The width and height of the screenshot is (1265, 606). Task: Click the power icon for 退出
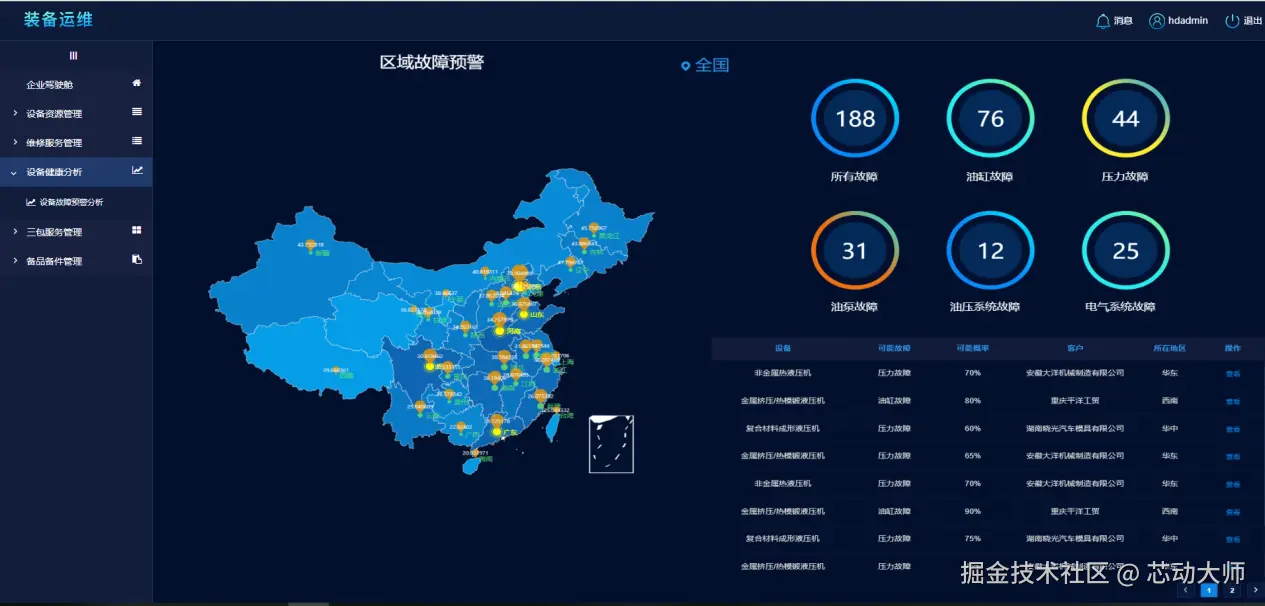[x=1232, y=20]
